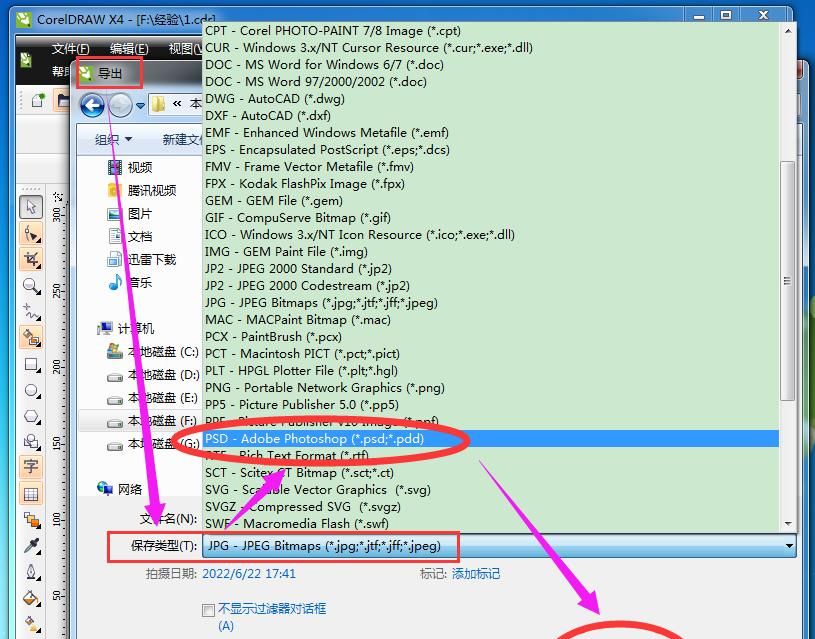The width and height of the screenshot is (815, 639).
Task: Select the 文档 library
Action: (130, 237)
